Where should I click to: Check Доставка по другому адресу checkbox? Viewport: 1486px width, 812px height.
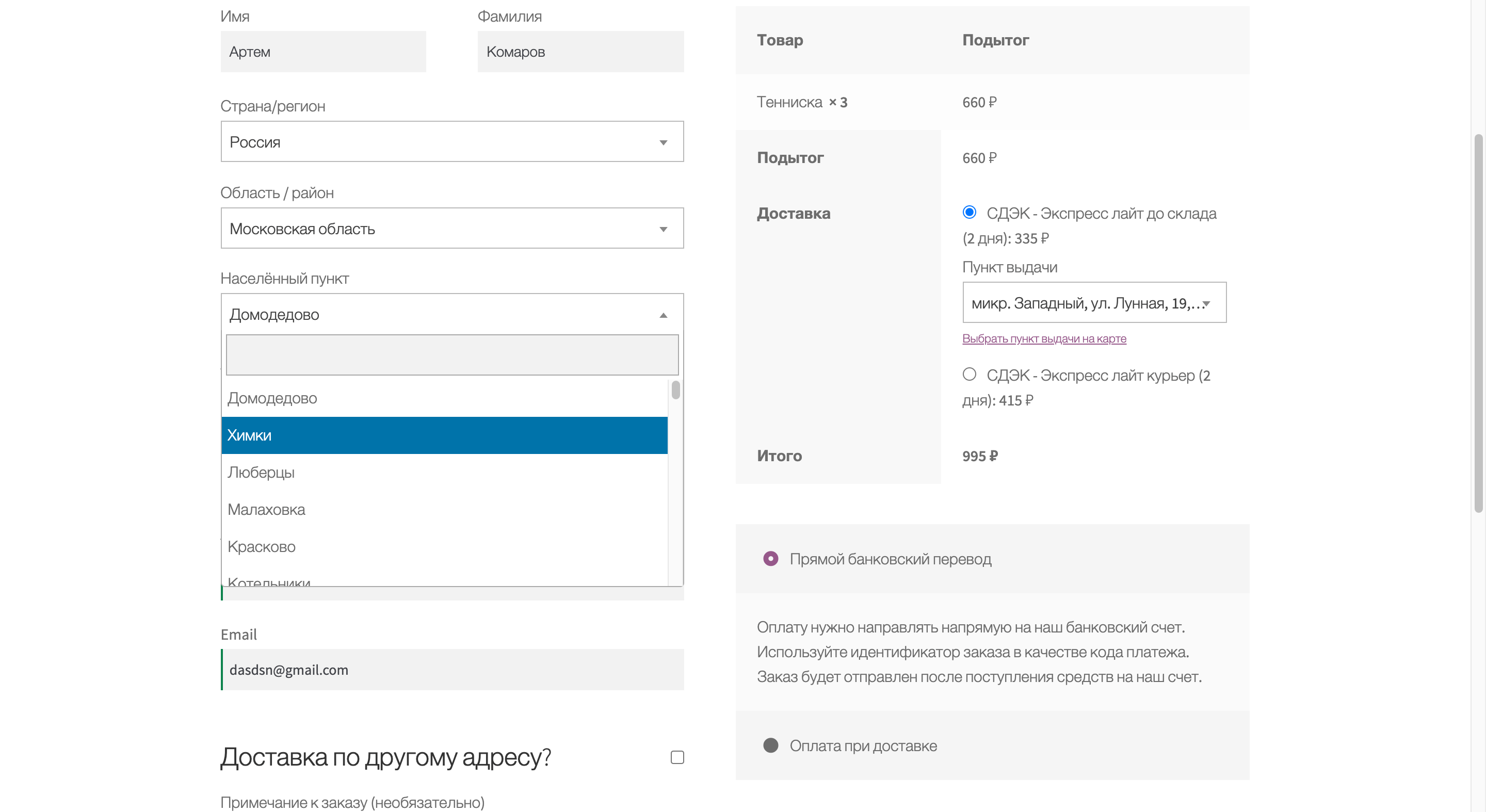pos(677,757)
